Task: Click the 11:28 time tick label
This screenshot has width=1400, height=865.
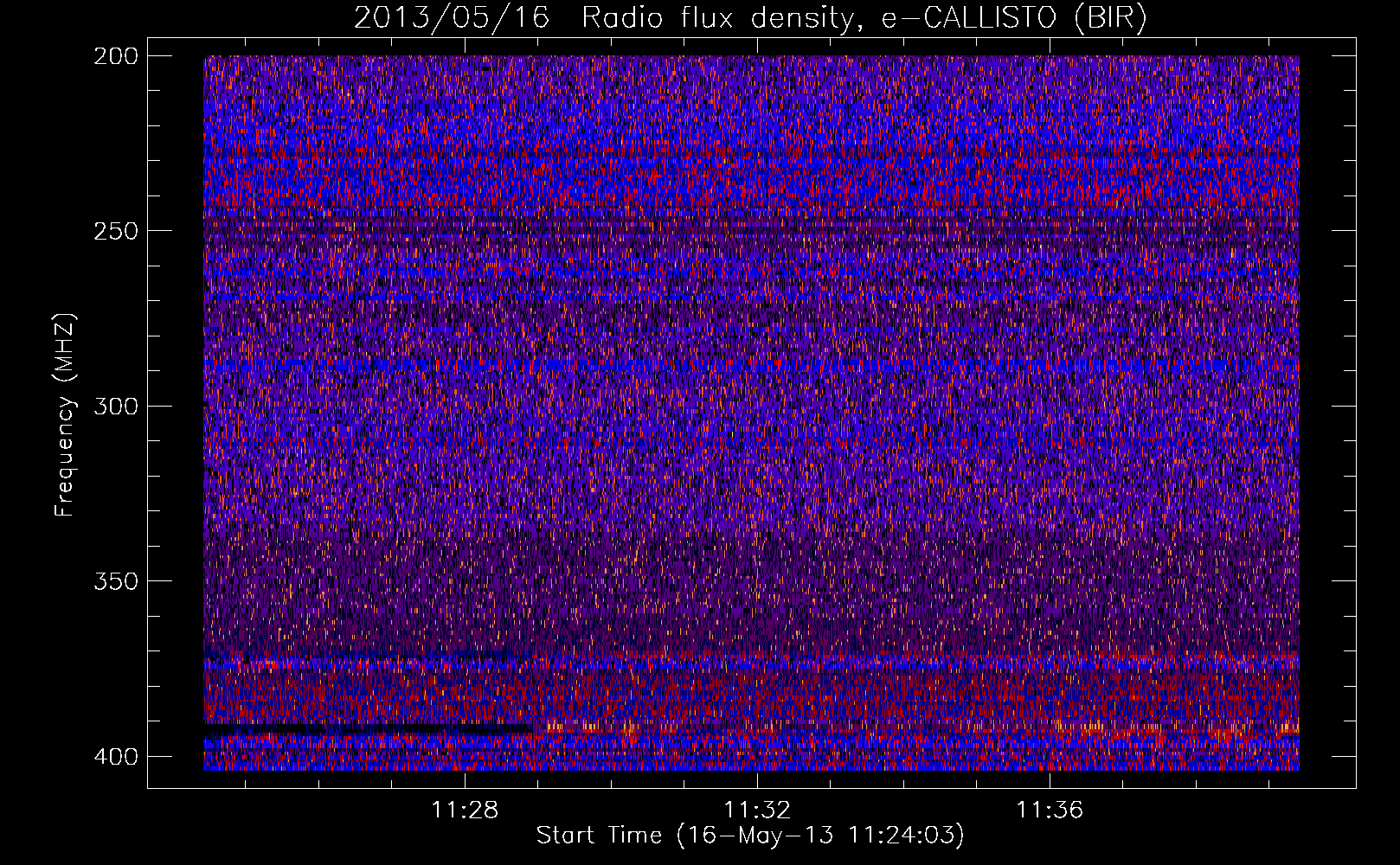Action: (466, 811)
